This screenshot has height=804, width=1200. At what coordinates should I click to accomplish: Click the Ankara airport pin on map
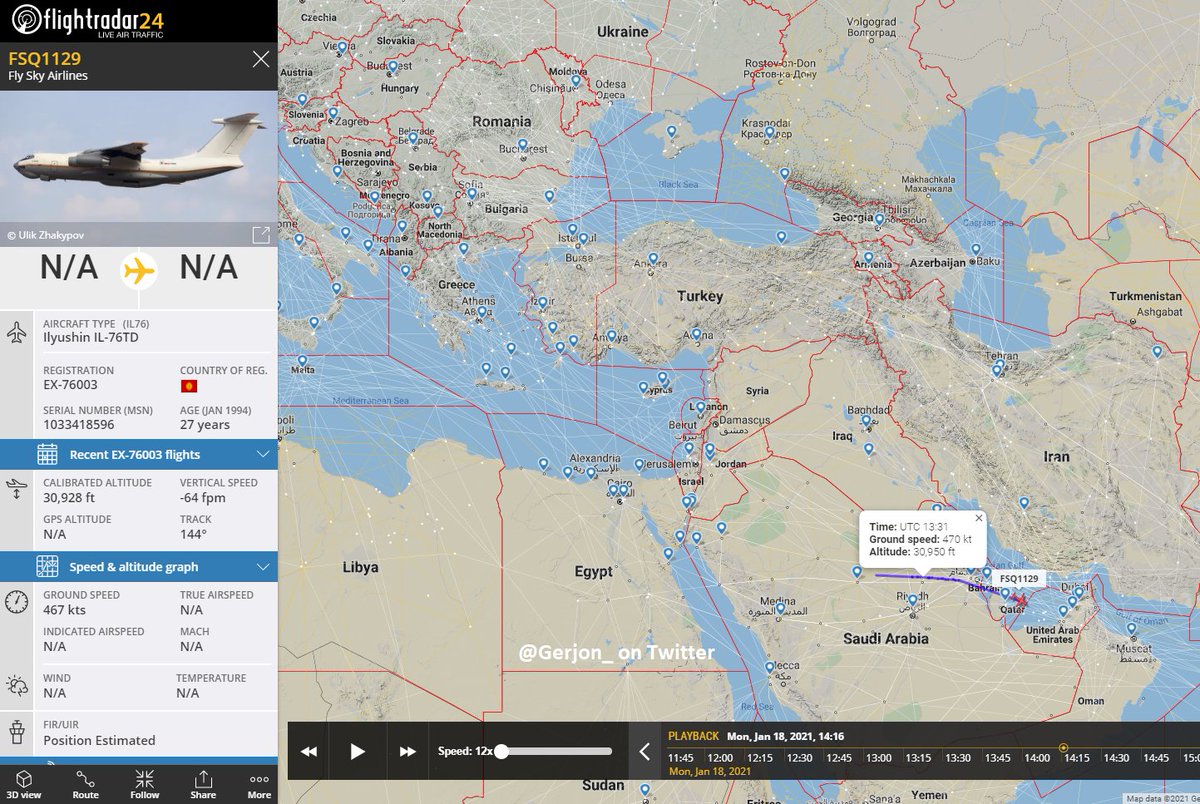652,260
